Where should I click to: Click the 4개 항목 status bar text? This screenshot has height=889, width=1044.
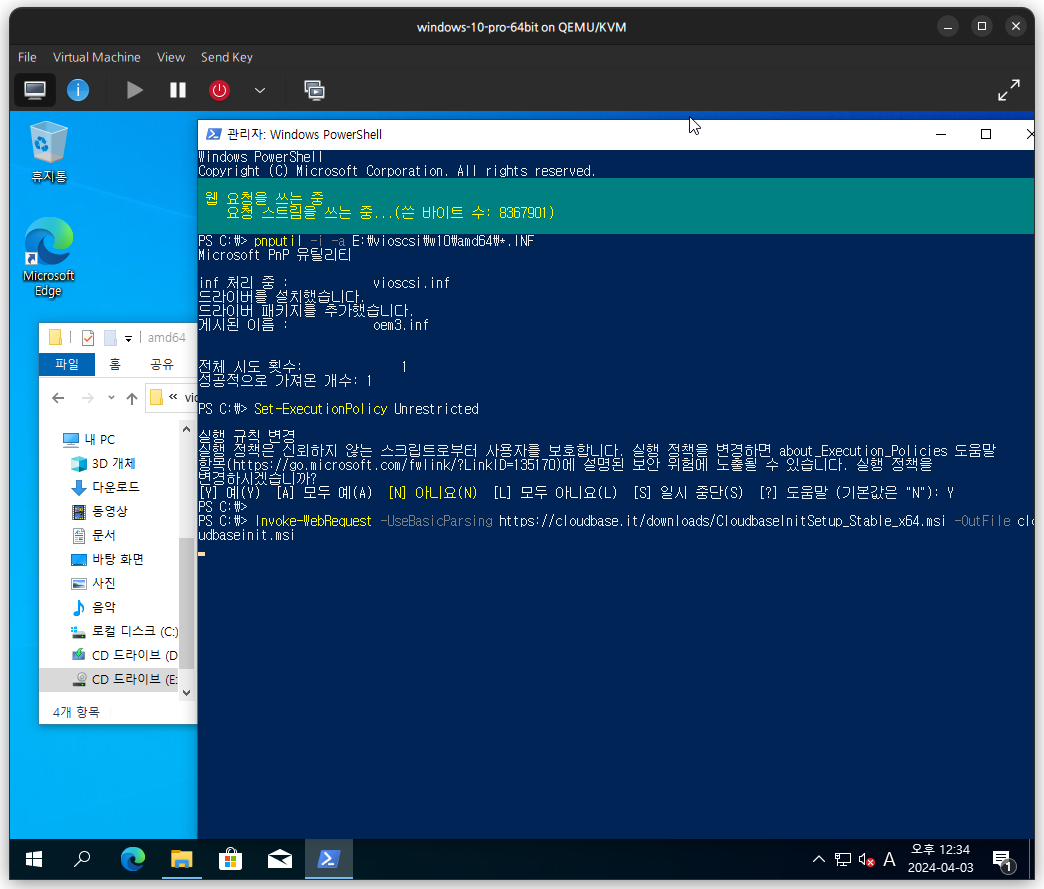[76, 712]
